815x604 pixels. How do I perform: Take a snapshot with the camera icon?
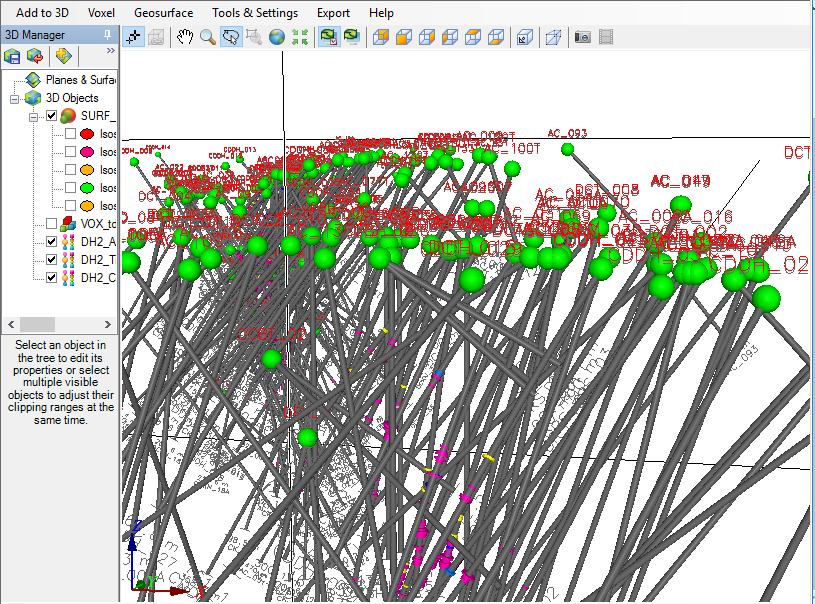582,37
